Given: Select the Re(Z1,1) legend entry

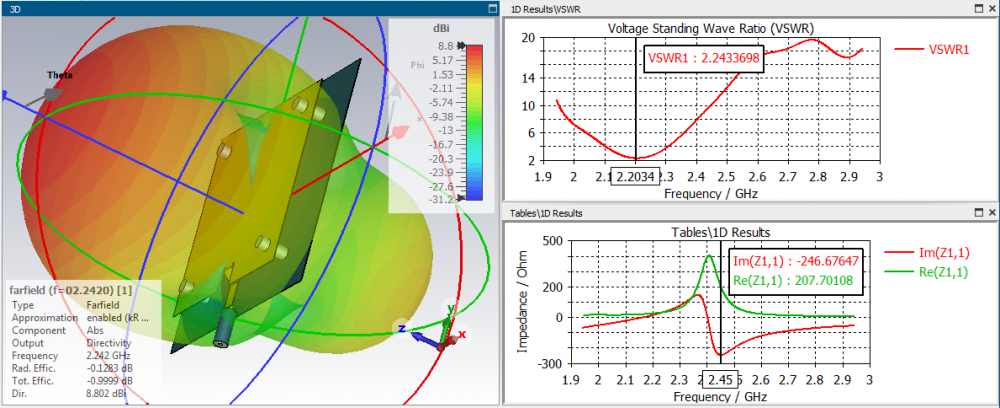Looking at the screenshot, I should click(927, 272).
